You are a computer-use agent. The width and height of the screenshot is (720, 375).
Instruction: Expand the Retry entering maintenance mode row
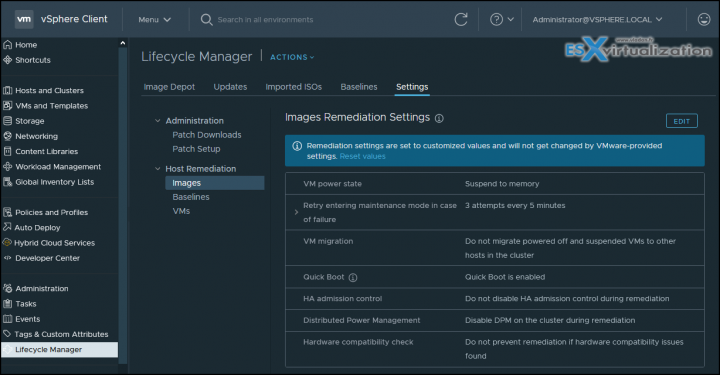(x=296, y=212)
